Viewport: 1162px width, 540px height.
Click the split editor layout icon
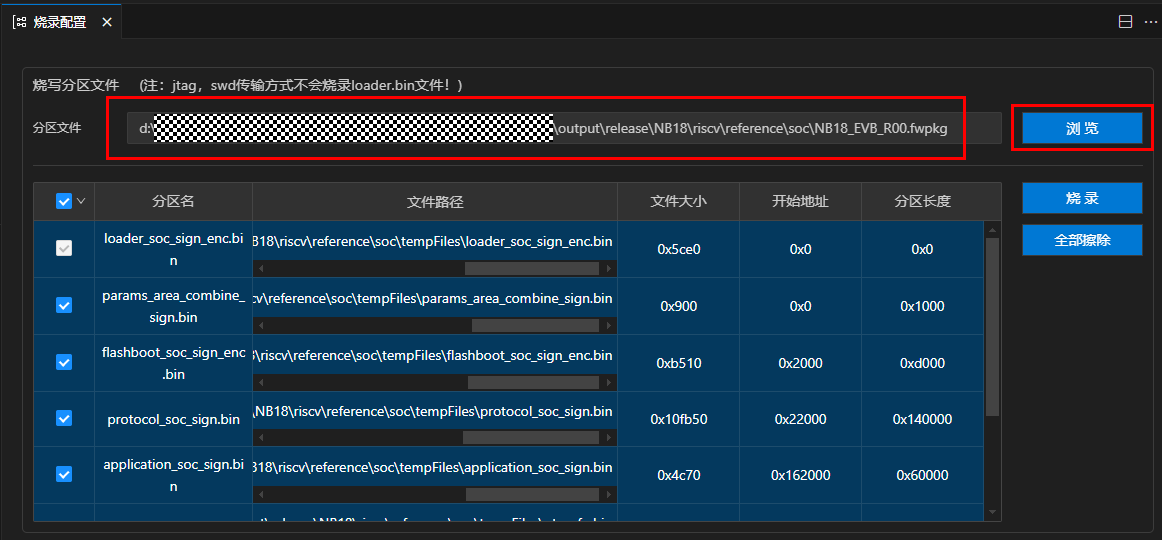click(1125, 21)
